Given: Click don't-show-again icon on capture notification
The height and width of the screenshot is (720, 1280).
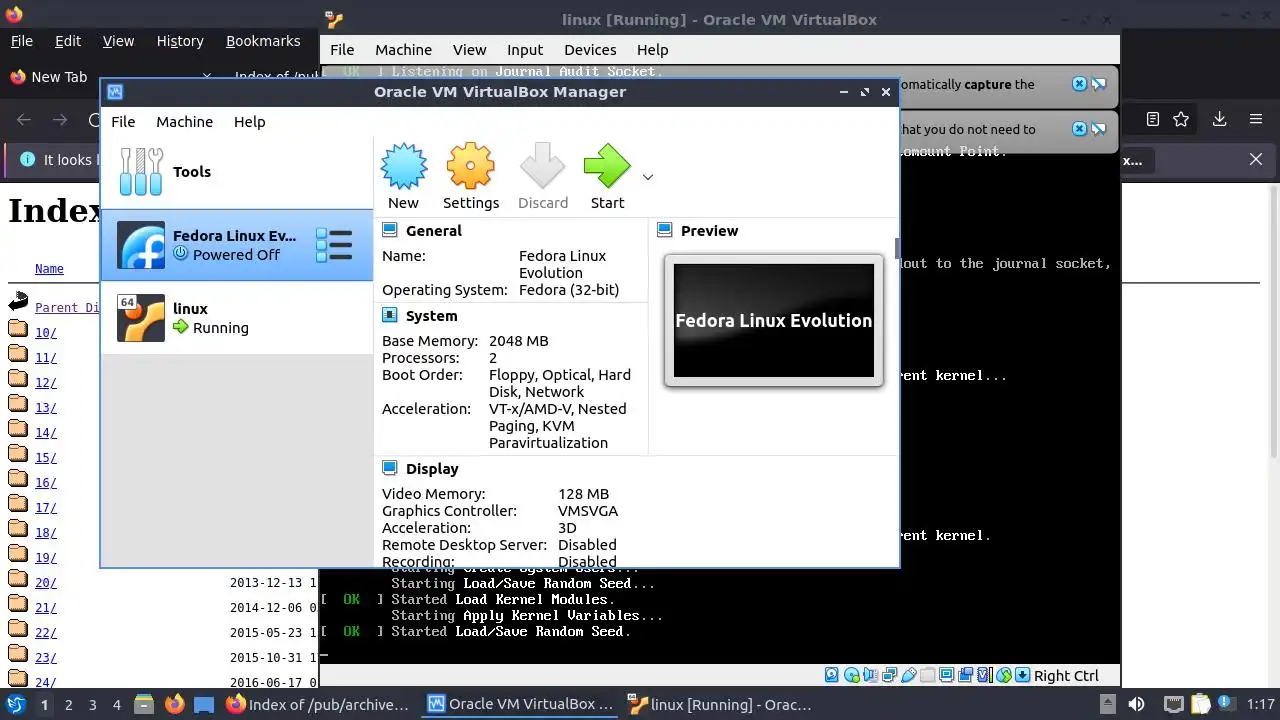Looking at the screenshot, I should tap(1099, 84).
